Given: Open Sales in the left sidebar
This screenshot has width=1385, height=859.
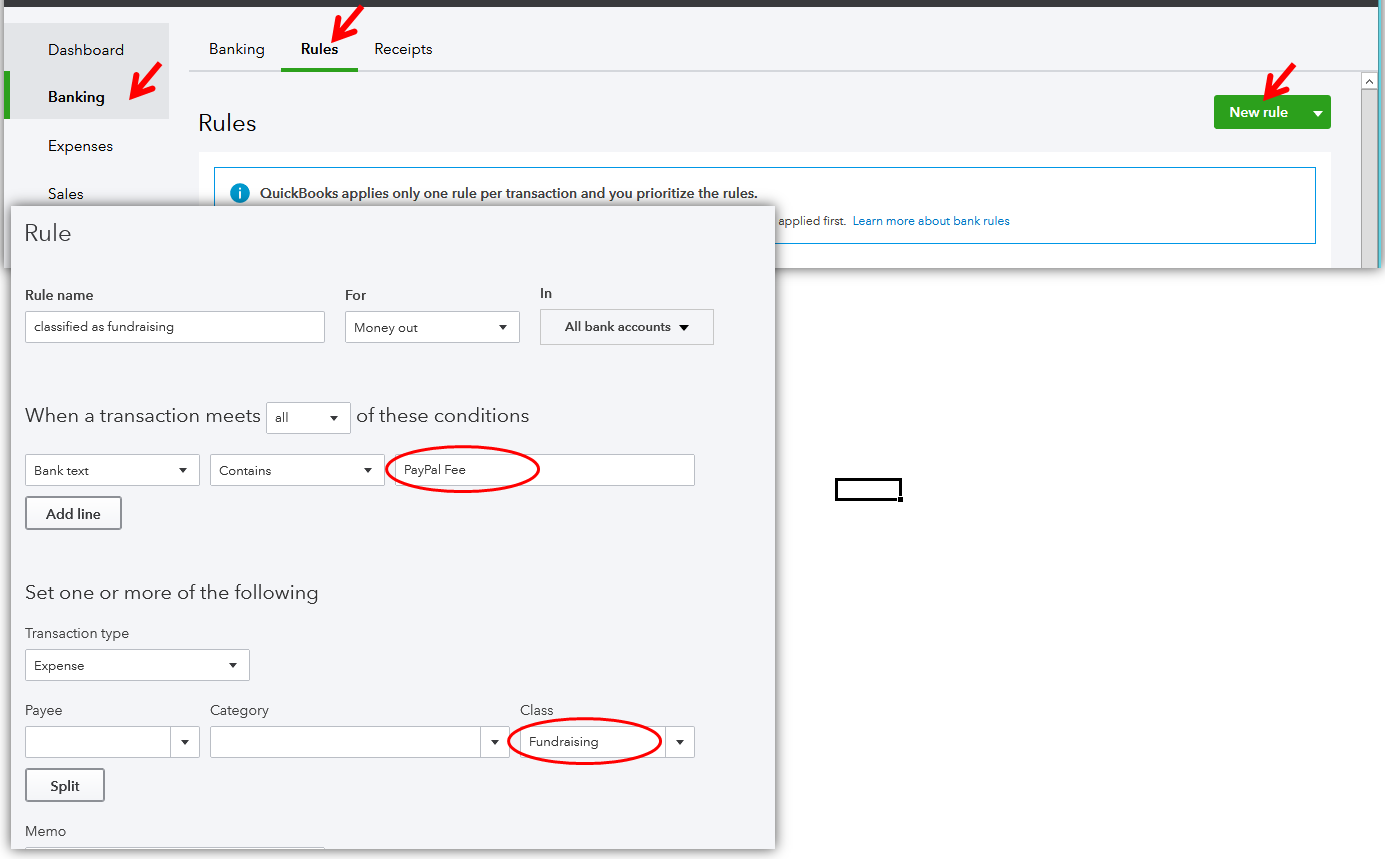Looking at the screenshot, I should click(x=66, y=194).
